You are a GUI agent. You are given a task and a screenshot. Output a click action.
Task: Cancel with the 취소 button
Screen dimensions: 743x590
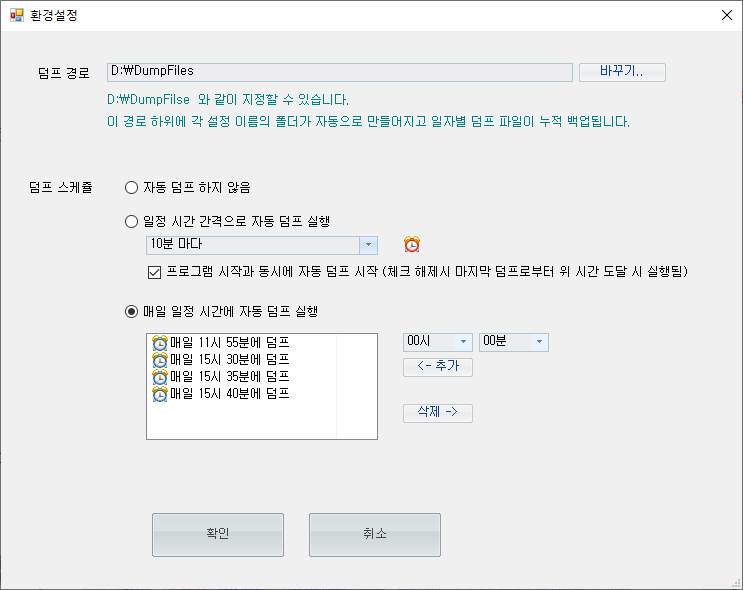(x=375, y=535)
